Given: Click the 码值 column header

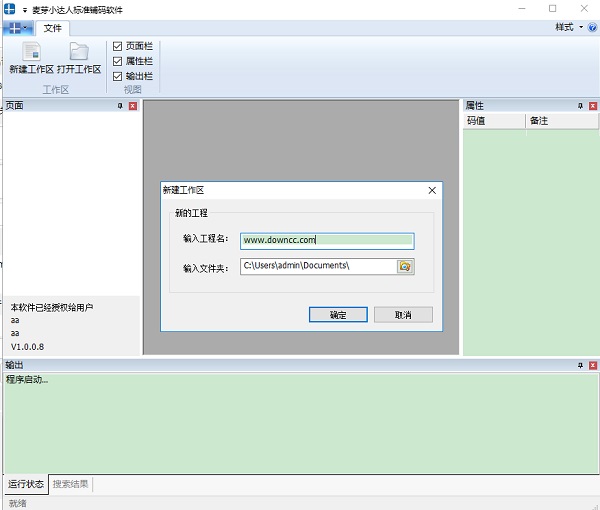Looking at the screenshot, I should pos(494,121).
